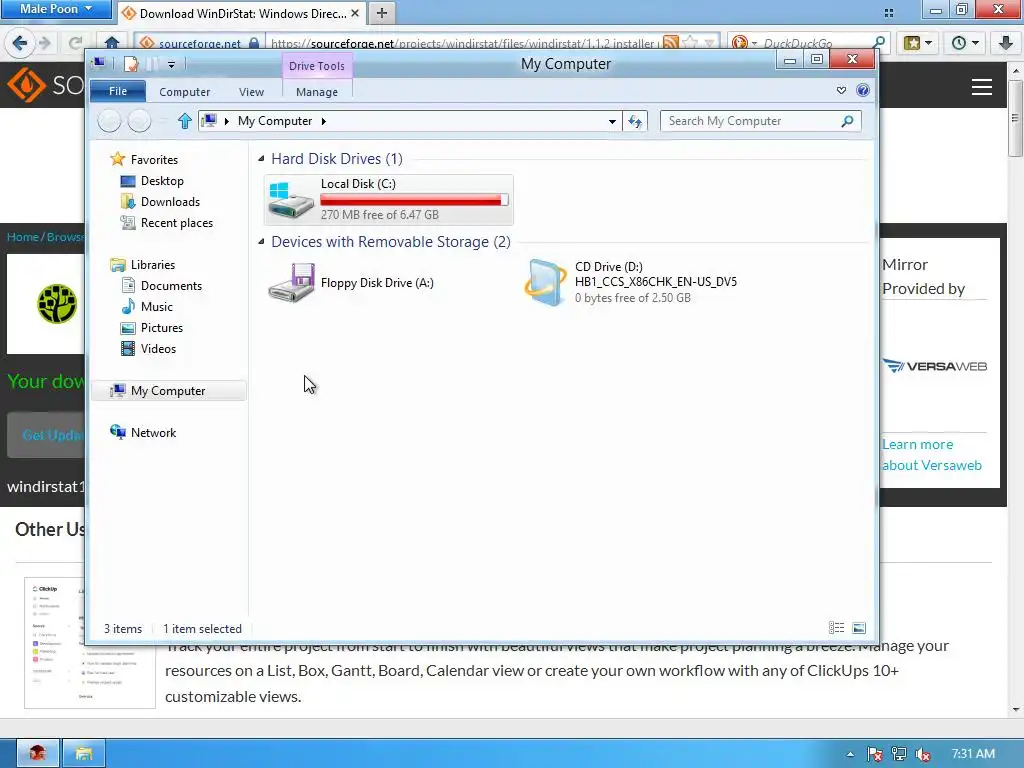Collapse Hard Disk Drives group
Viewport: 1024px width, 768px height.
(261, 159)
